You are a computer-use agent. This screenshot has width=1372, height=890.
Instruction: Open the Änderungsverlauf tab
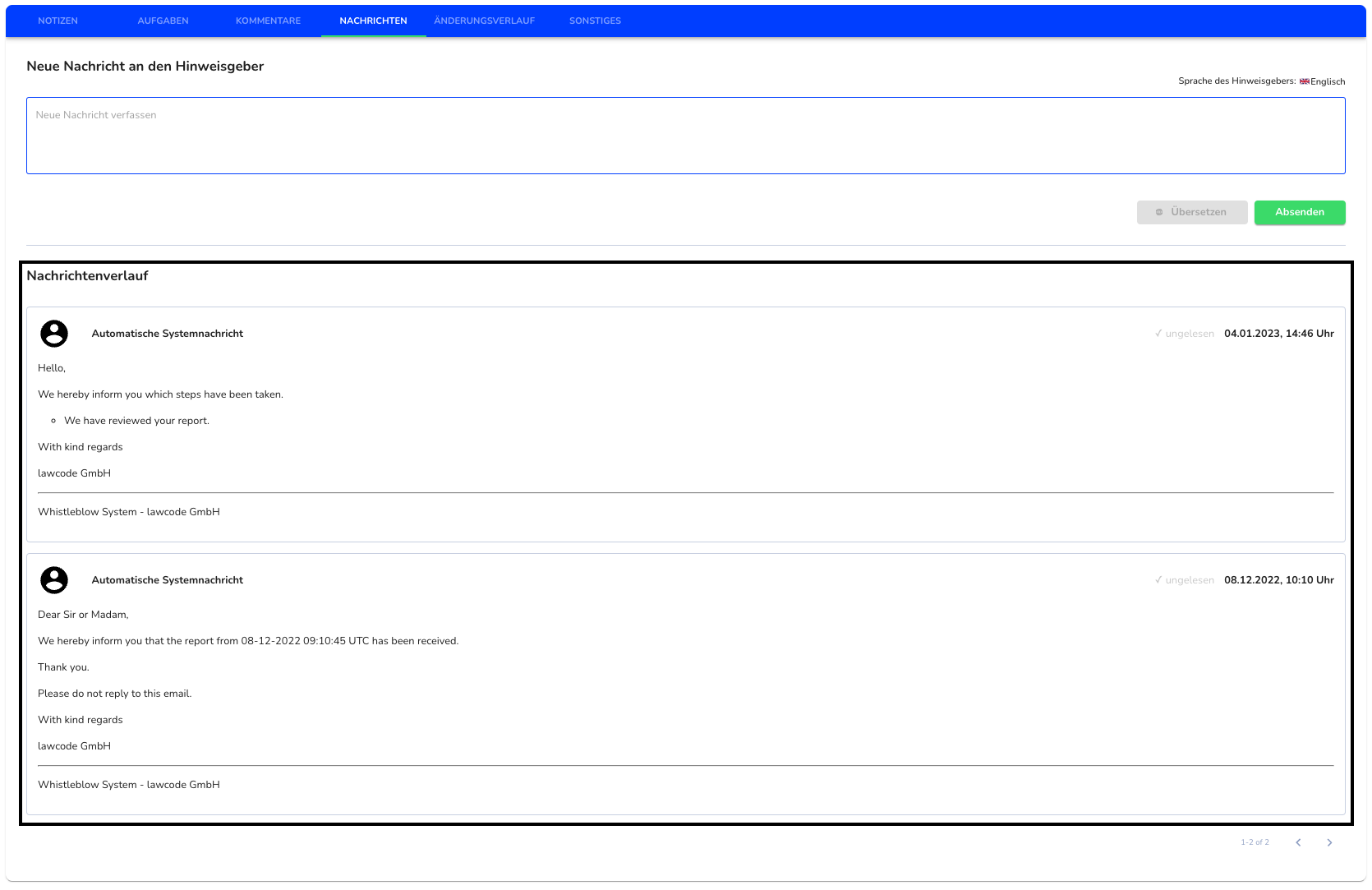coord(485,21)
